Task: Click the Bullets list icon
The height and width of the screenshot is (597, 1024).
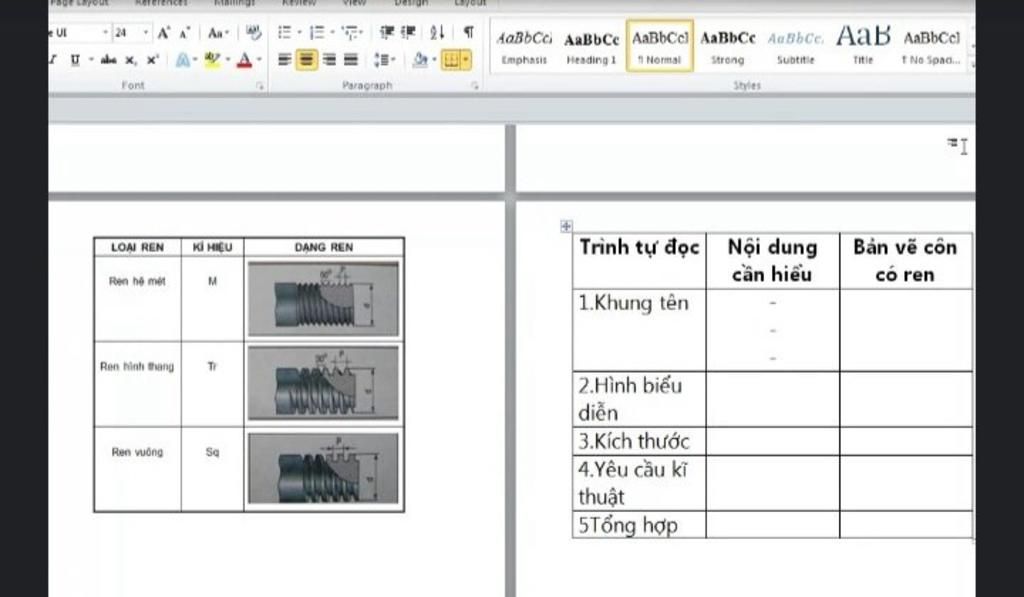Action: pyautogui.click(x=285, y=33)
